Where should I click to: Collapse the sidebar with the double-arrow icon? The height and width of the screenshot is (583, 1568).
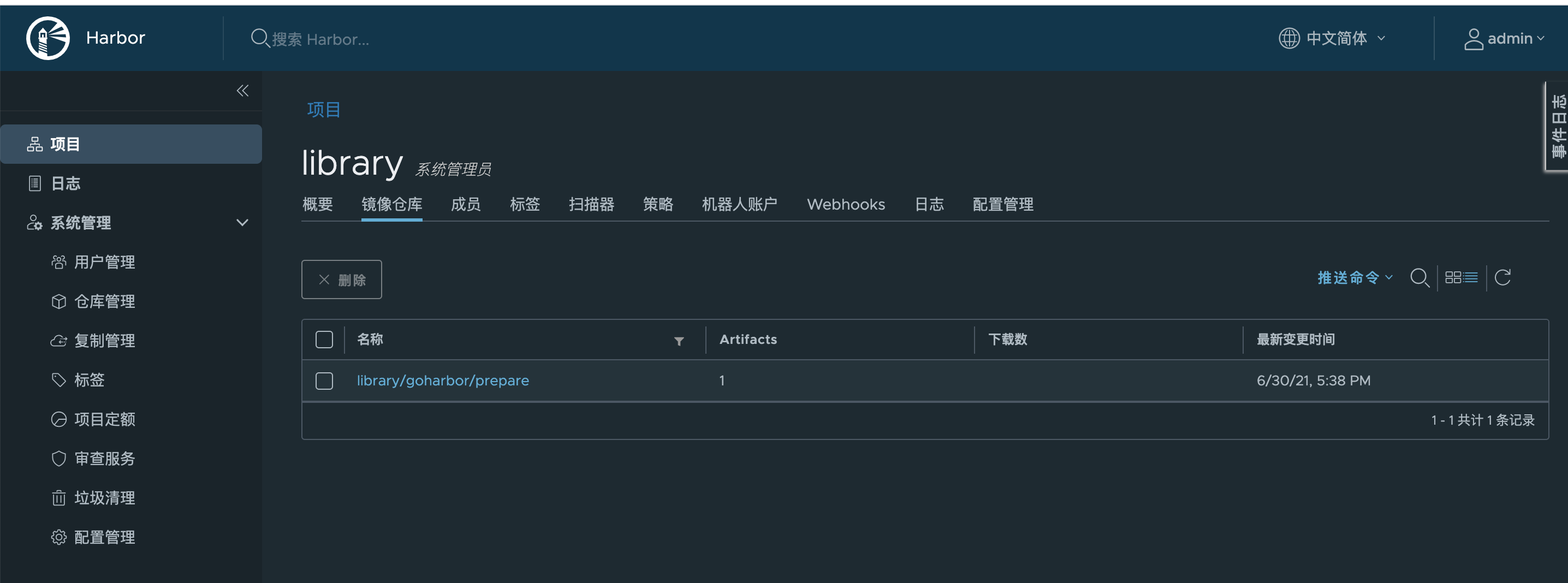(x=242, y=90)
